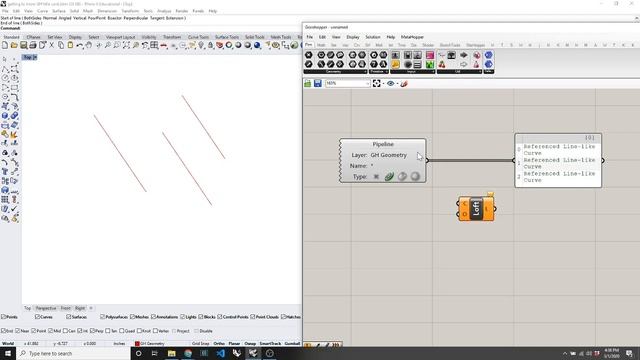Click the blue Save icon in Grasshopper canvas toolbar
640x360 pixels.
coord(318,83)
